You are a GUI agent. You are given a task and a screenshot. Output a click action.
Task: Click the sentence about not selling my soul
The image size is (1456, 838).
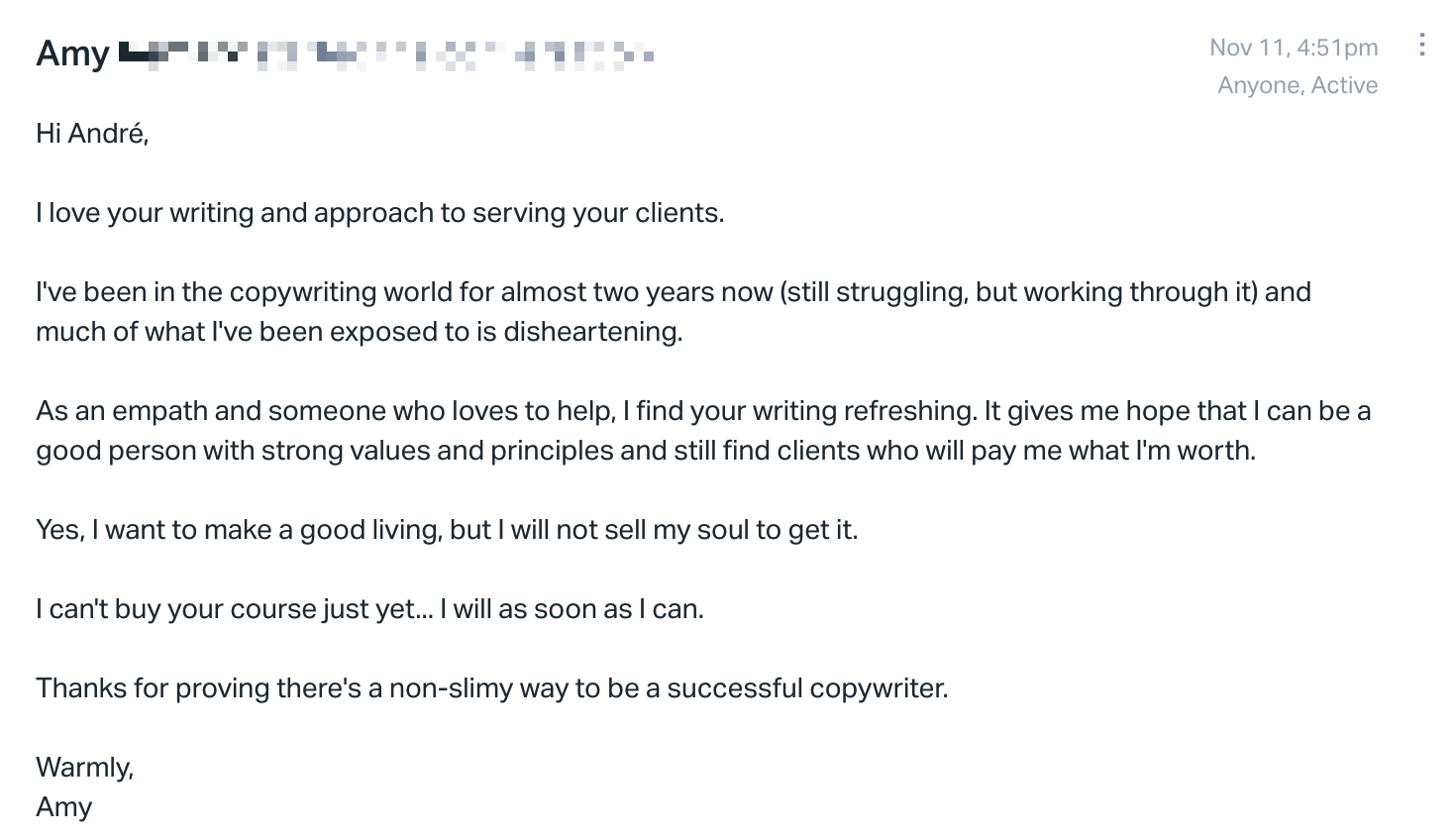tap(447, 530)
